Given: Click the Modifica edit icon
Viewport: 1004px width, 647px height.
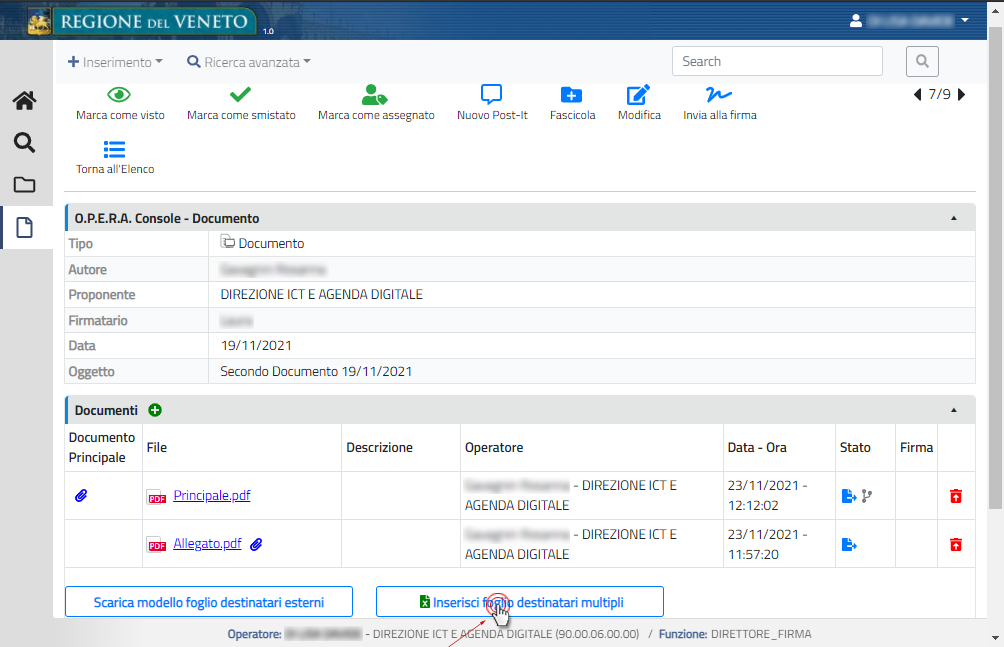Looking at the screenshot, I should point(638,95).
